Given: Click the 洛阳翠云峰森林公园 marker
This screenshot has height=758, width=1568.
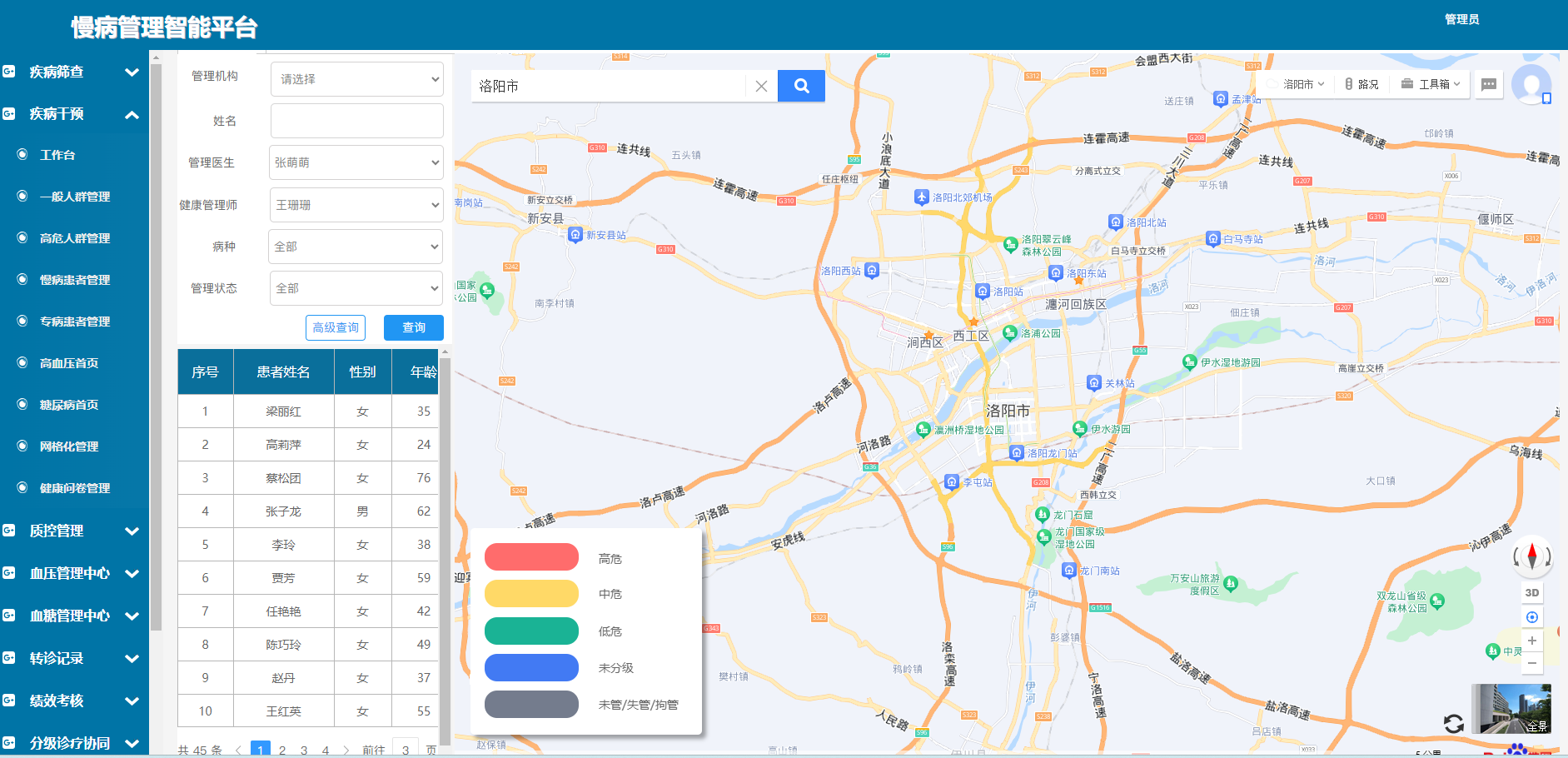Looking at the screenshot, I should [1011, 244].
